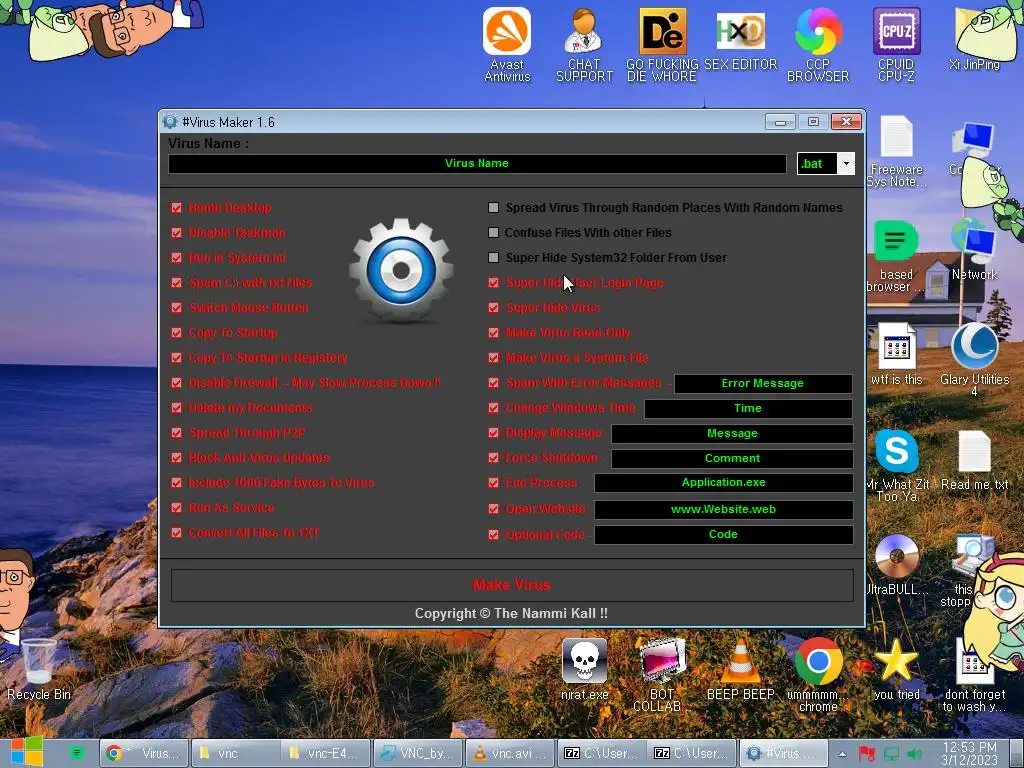Image resolution: width=1024 pixels, height=768 pixels.
Task: Click the Make Virus button
Action: point(512,584)
